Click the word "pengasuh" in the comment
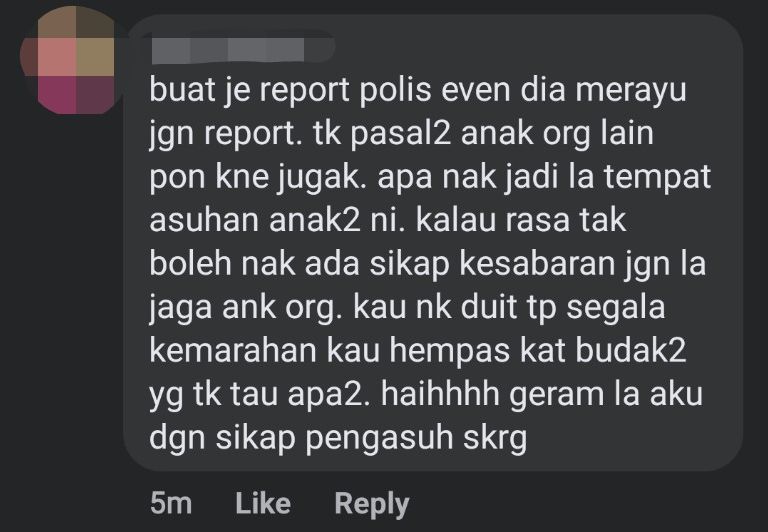768x532 pixels. 380,438
